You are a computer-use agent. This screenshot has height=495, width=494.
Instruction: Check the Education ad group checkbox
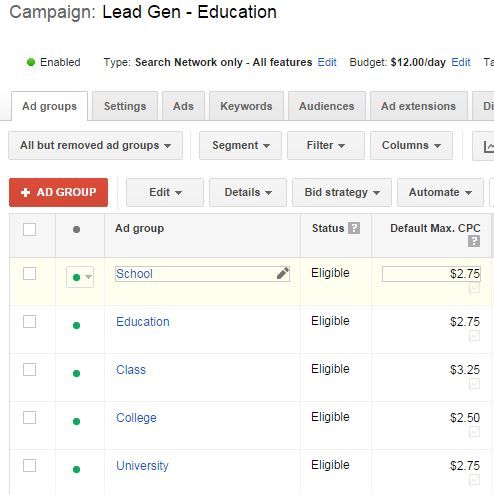point(29,322)
